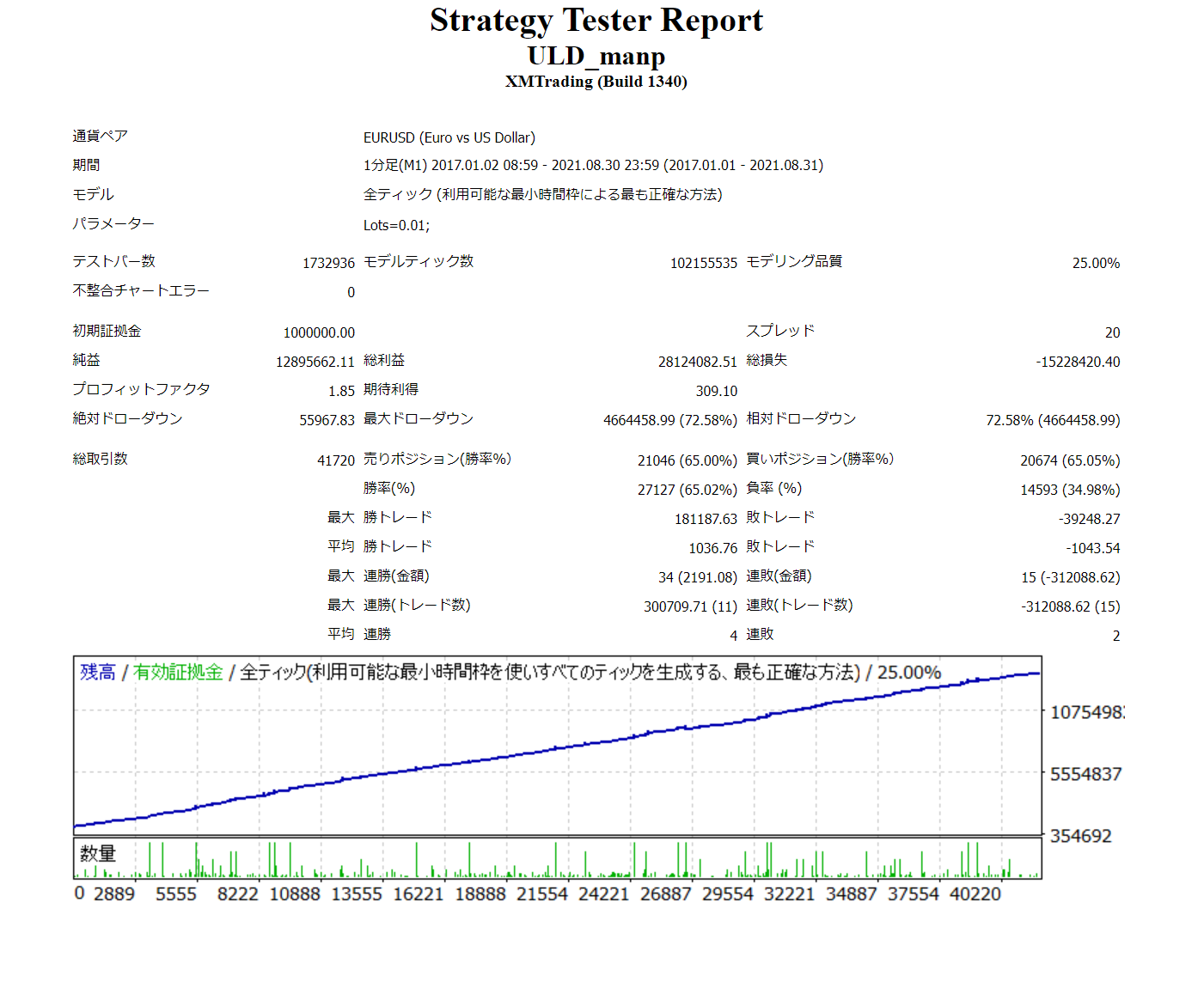Select the スプレッド label
This screenshot has height=981, width=1204.
779,331
